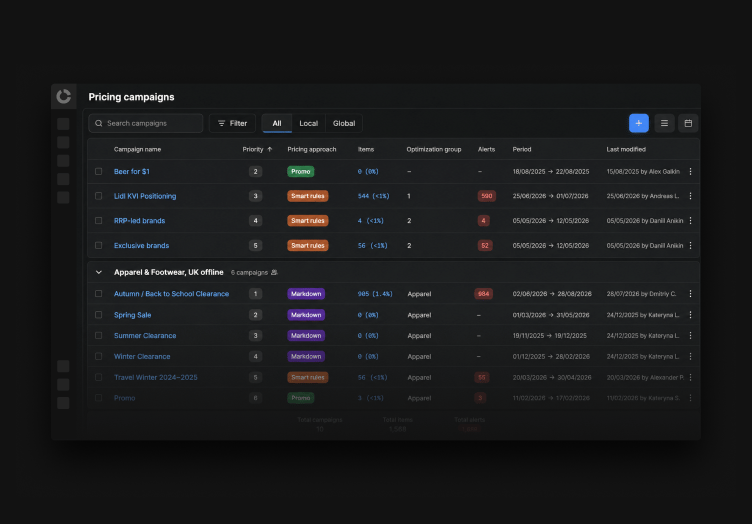
Task: Switch to the calendar view icon
Action: pyautogui.click(x=688, y=123)
